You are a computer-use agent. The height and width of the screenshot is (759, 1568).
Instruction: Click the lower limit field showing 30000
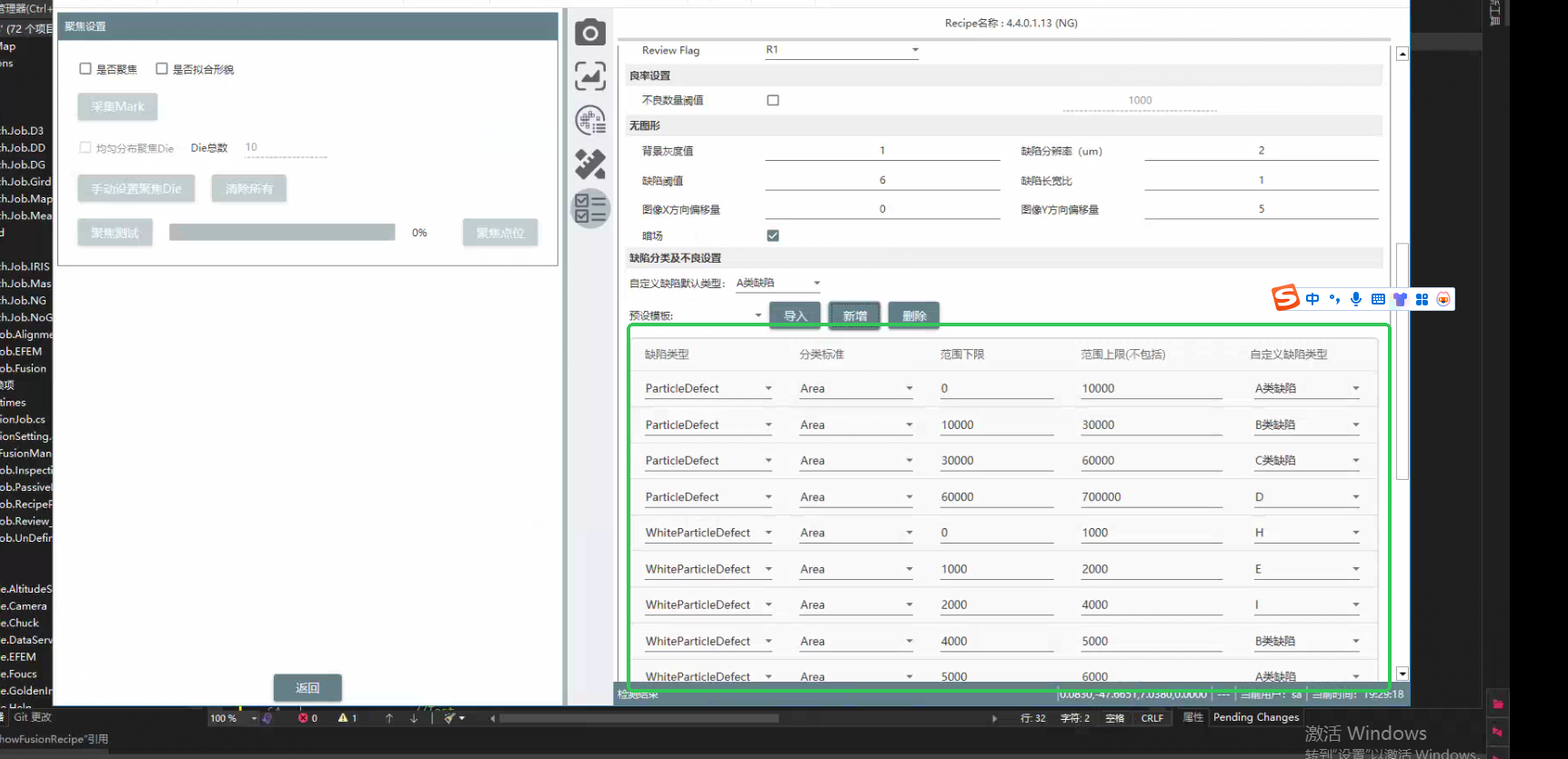[997, 461]
